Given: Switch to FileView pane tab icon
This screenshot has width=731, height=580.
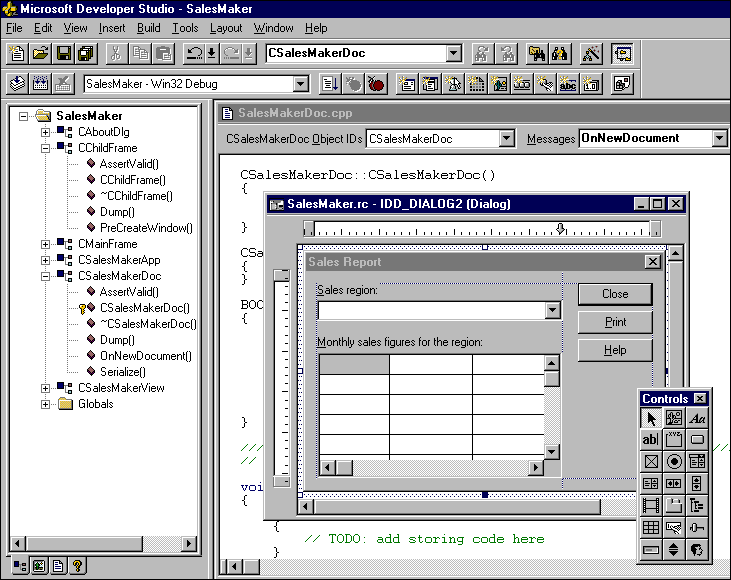Looking at the screenshot, I should (x=58, y=566).
